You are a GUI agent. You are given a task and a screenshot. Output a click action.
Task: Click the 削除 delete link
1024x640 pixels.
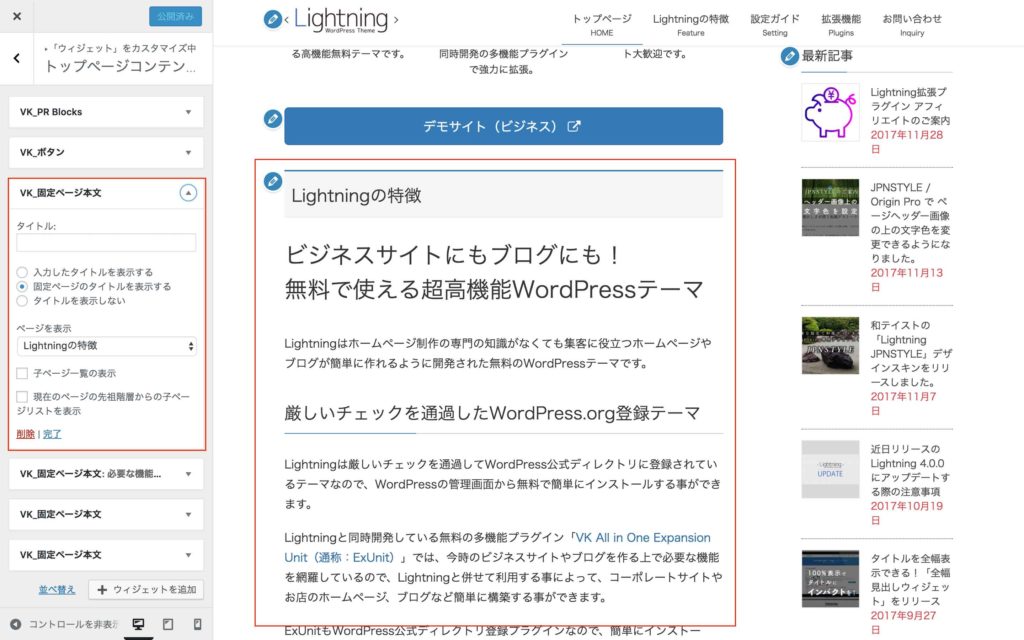point(25,434)
